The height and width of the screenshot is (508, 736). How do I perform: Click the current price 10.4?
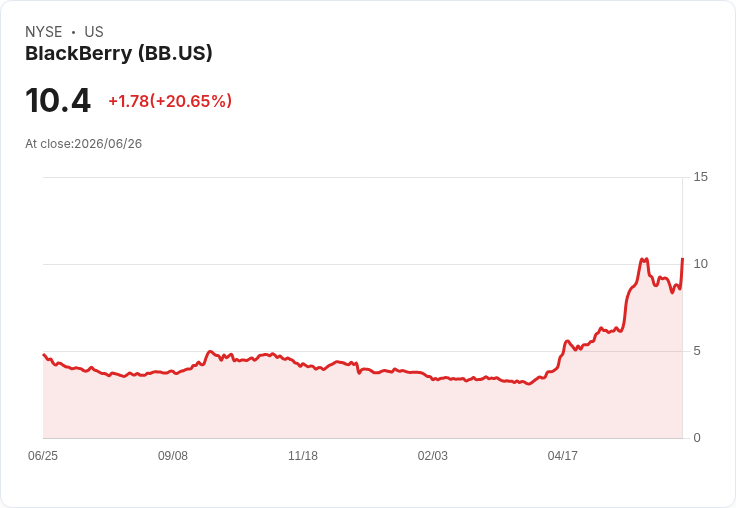(x=58, y=100)
